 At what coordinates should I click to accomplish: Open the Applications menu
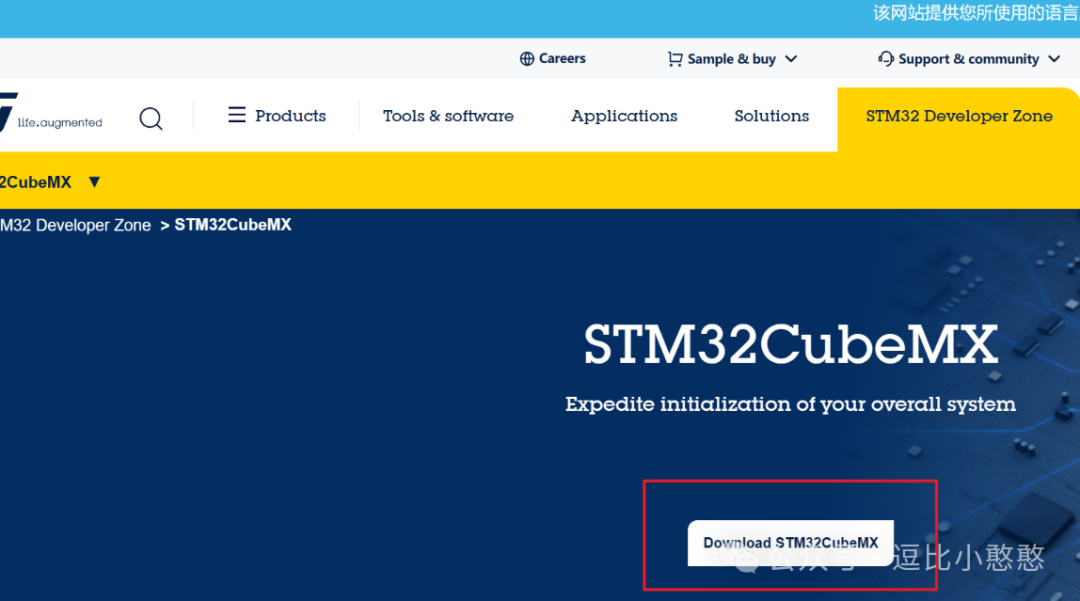pyautogui.click(x=624, y=116)
